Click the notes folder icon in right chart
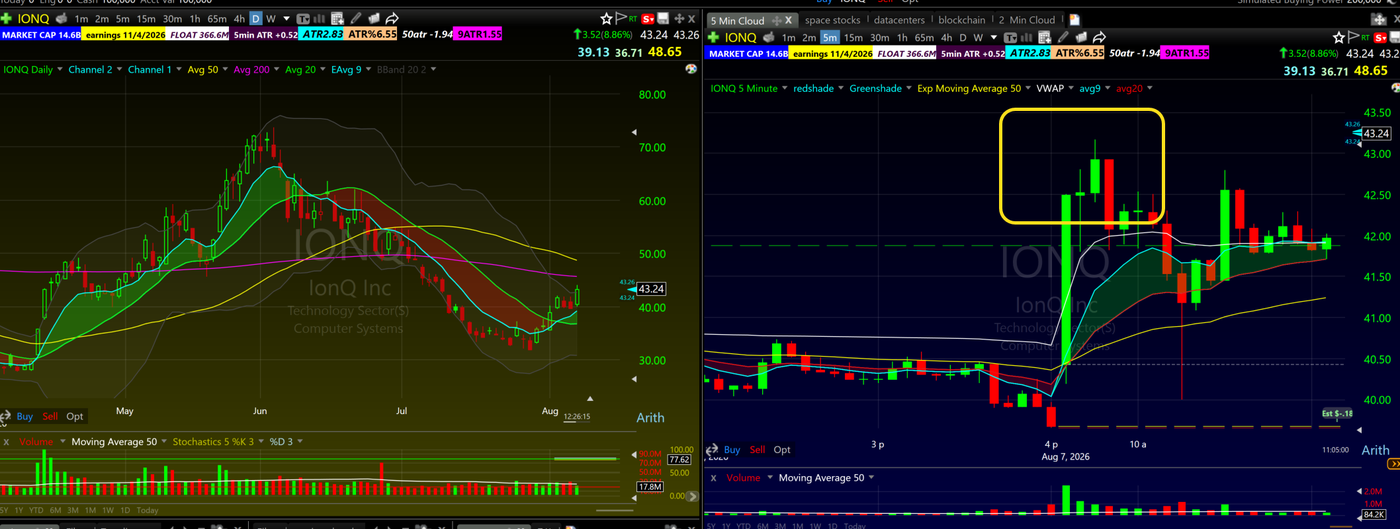Screen dimensions: 1400x529 [x=1081, y=37]
